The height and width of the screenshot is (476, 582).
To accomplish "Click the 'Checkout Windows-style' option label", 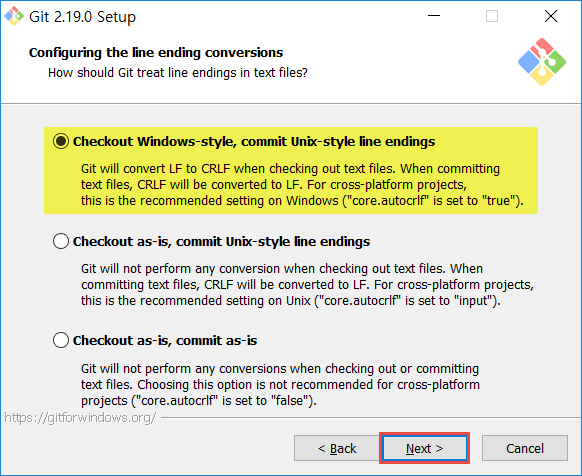I will click(x=254, y=141).
